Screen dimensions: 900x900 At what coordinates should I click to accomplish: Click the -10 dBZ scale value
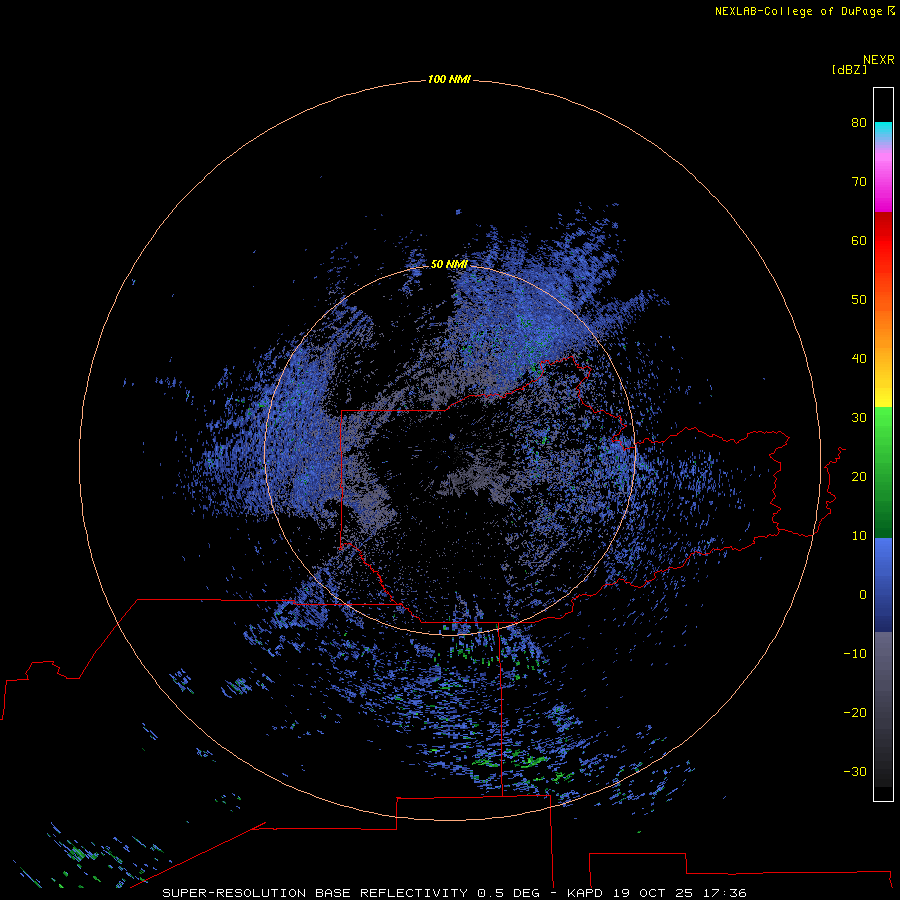tap(855, 654)
